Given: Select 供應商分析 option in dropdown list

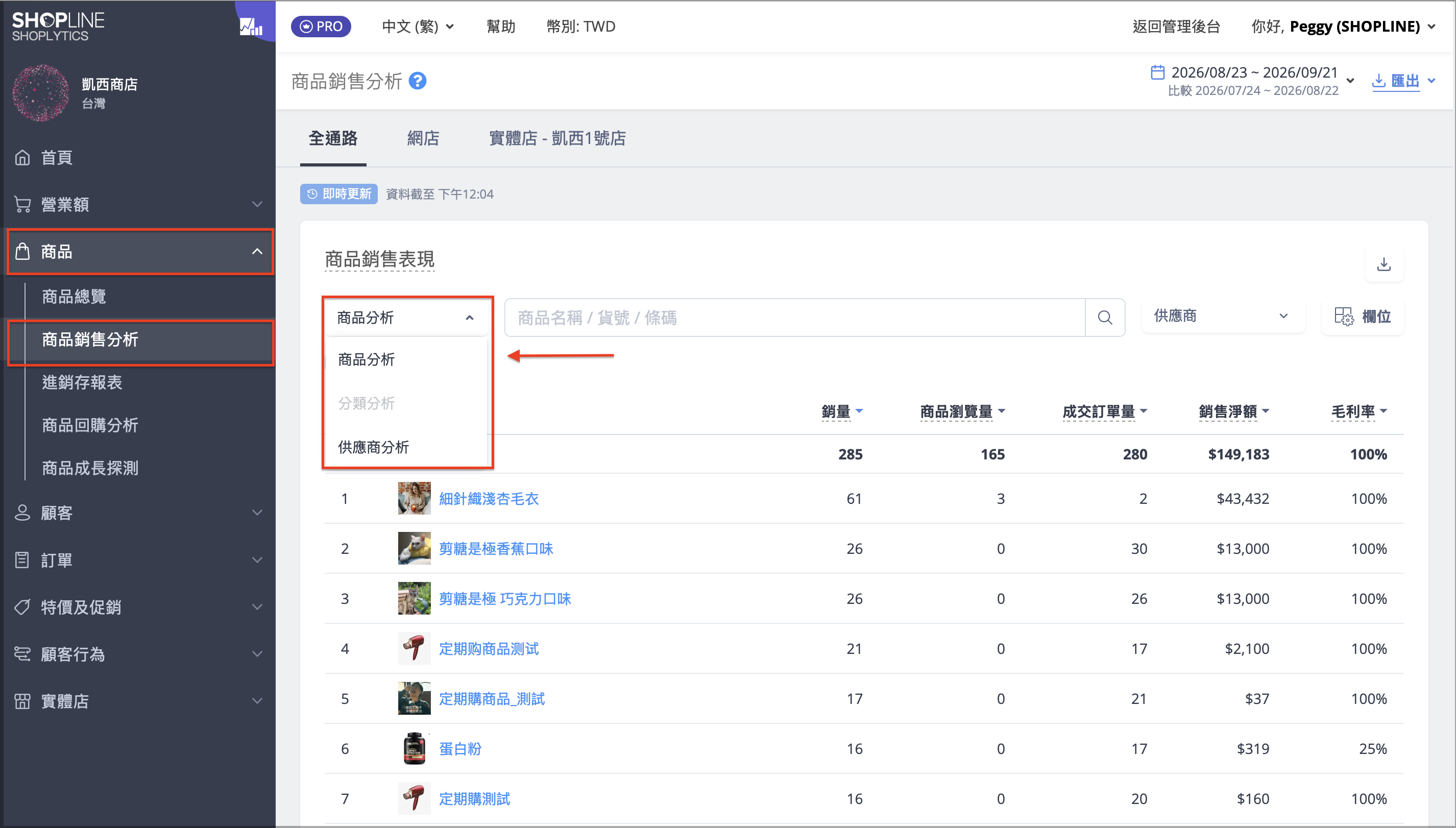Looking at the screenshot, I should [406, 447].
